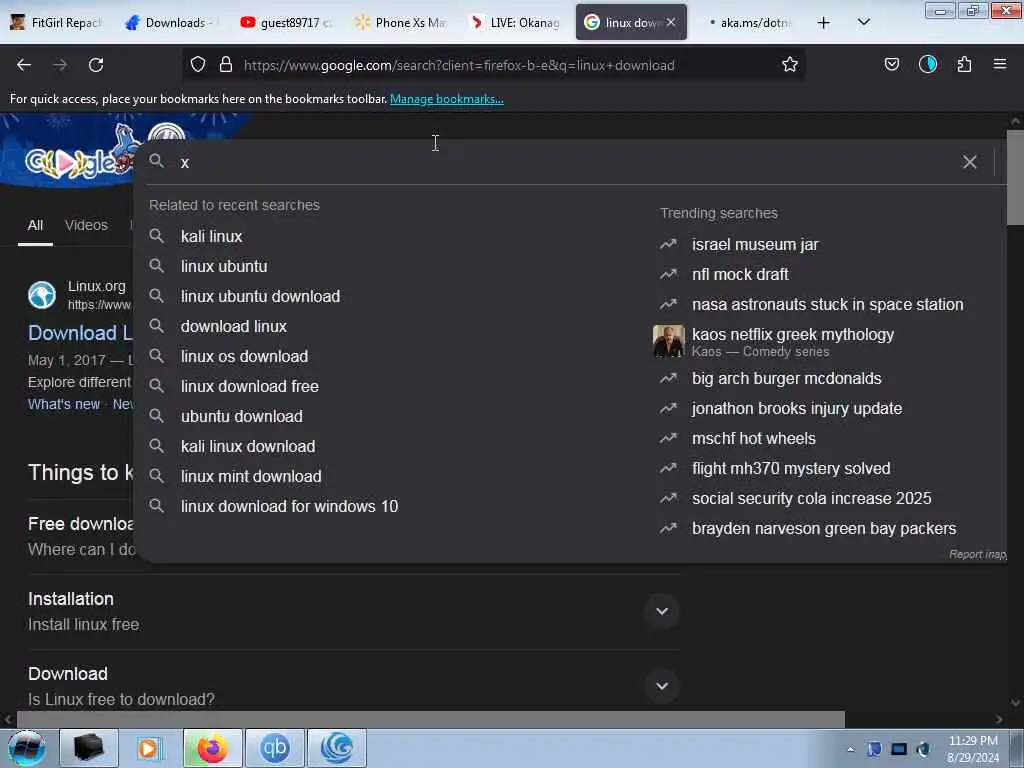The width and height of the screenshot is (1024, 768).
Task: Expand the Installation section chevron
Action: coord(662,612)
